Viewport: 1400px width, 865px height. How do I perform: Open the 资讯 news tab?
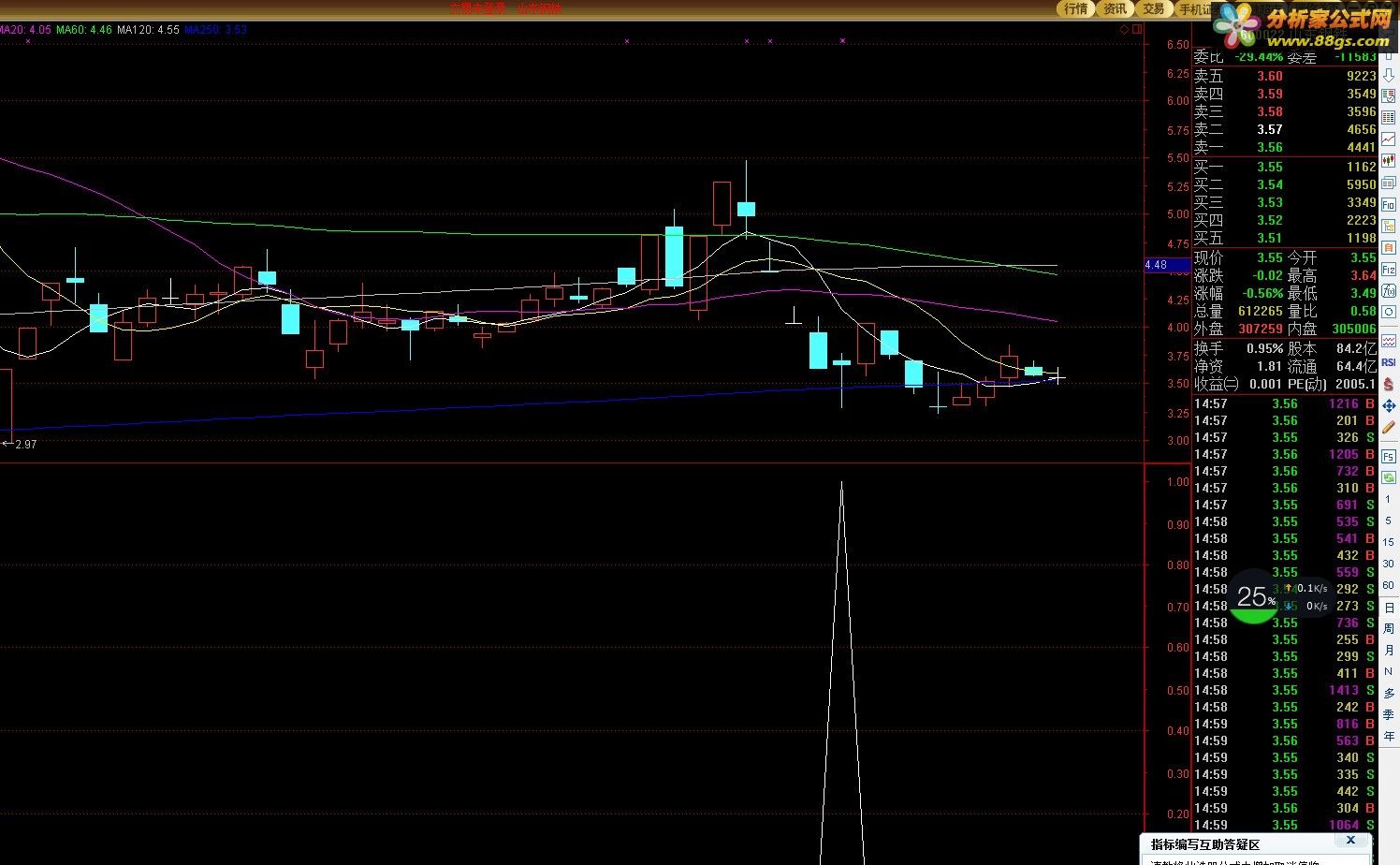(1115, 8)
